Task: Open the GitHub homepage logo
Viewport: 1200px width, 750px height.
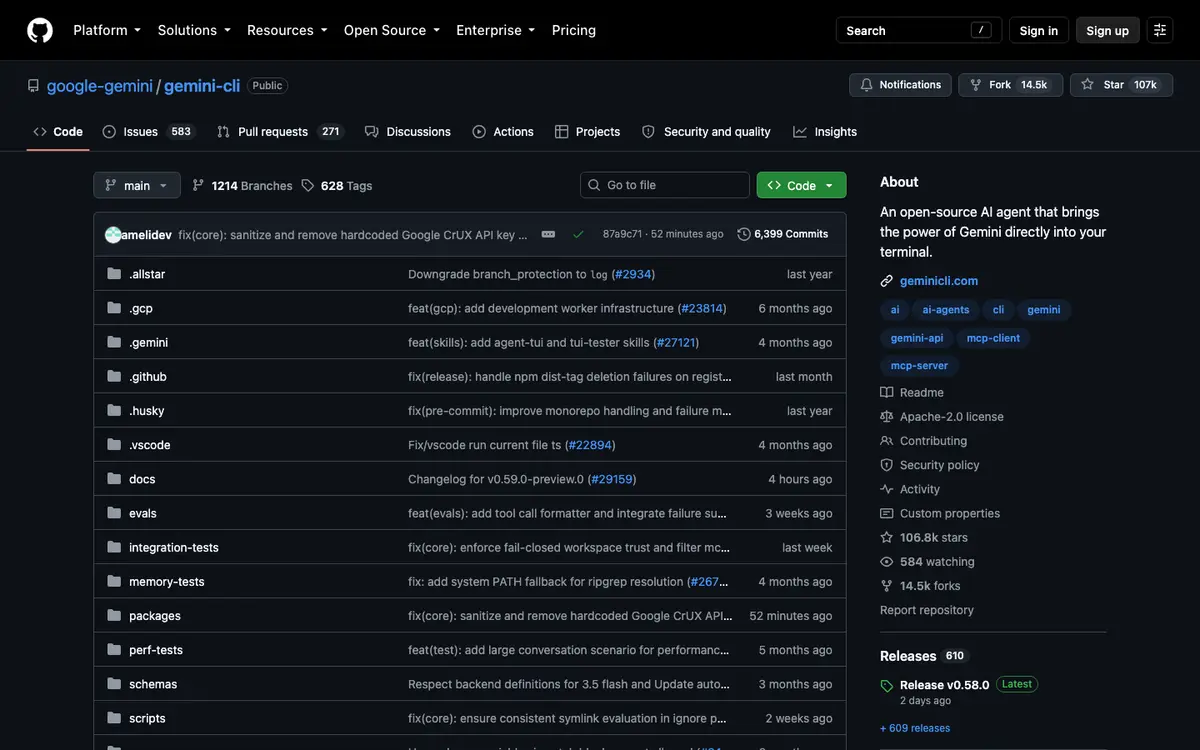Action: click(40, 30)
